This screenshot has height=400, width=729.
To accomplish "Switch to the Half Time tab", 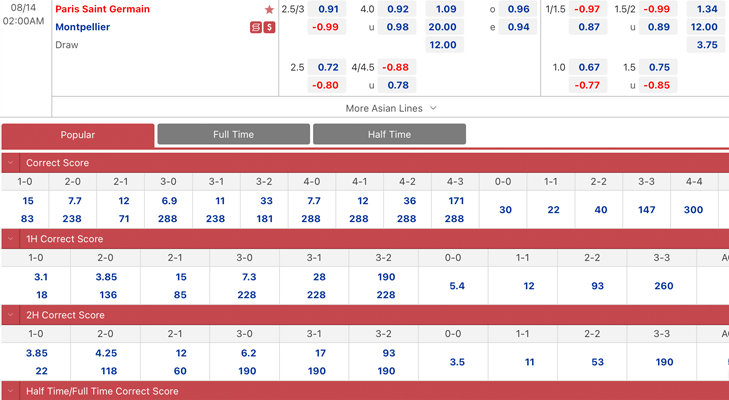I will 389,134.
